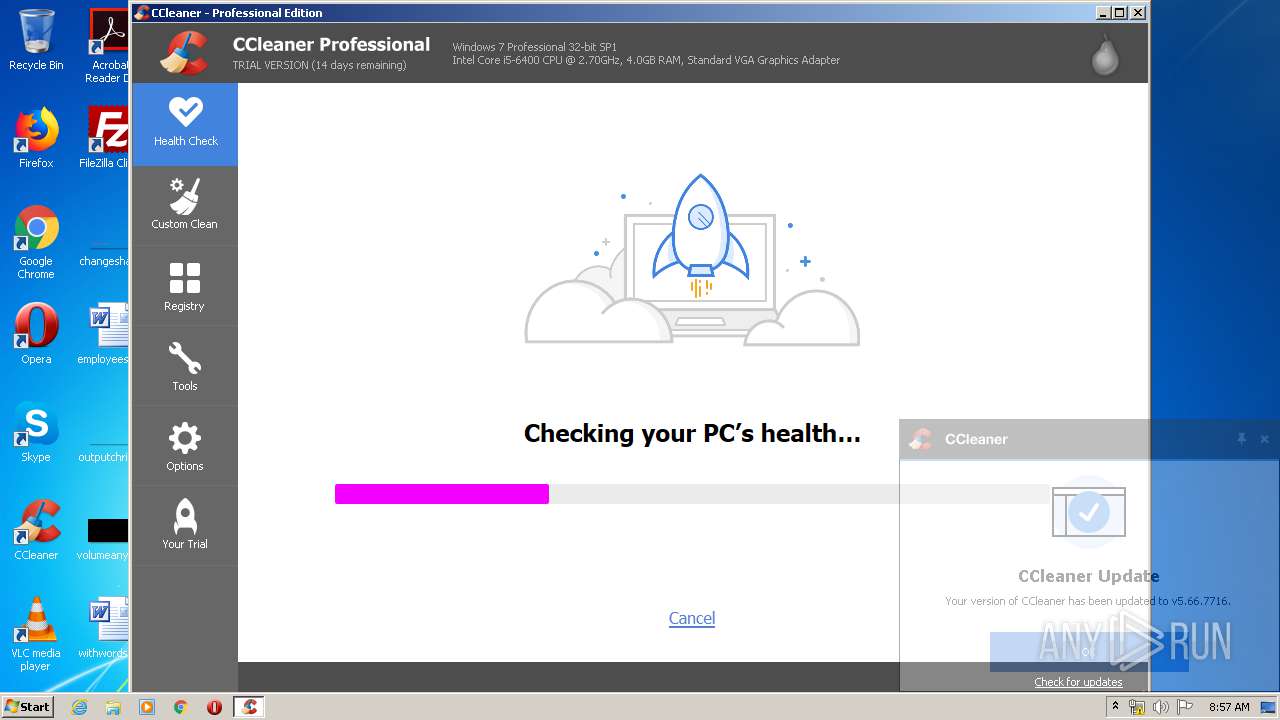Select the Skype desktop shortcut
This screenshot has height=720, width=1280.
pos(36,432)
